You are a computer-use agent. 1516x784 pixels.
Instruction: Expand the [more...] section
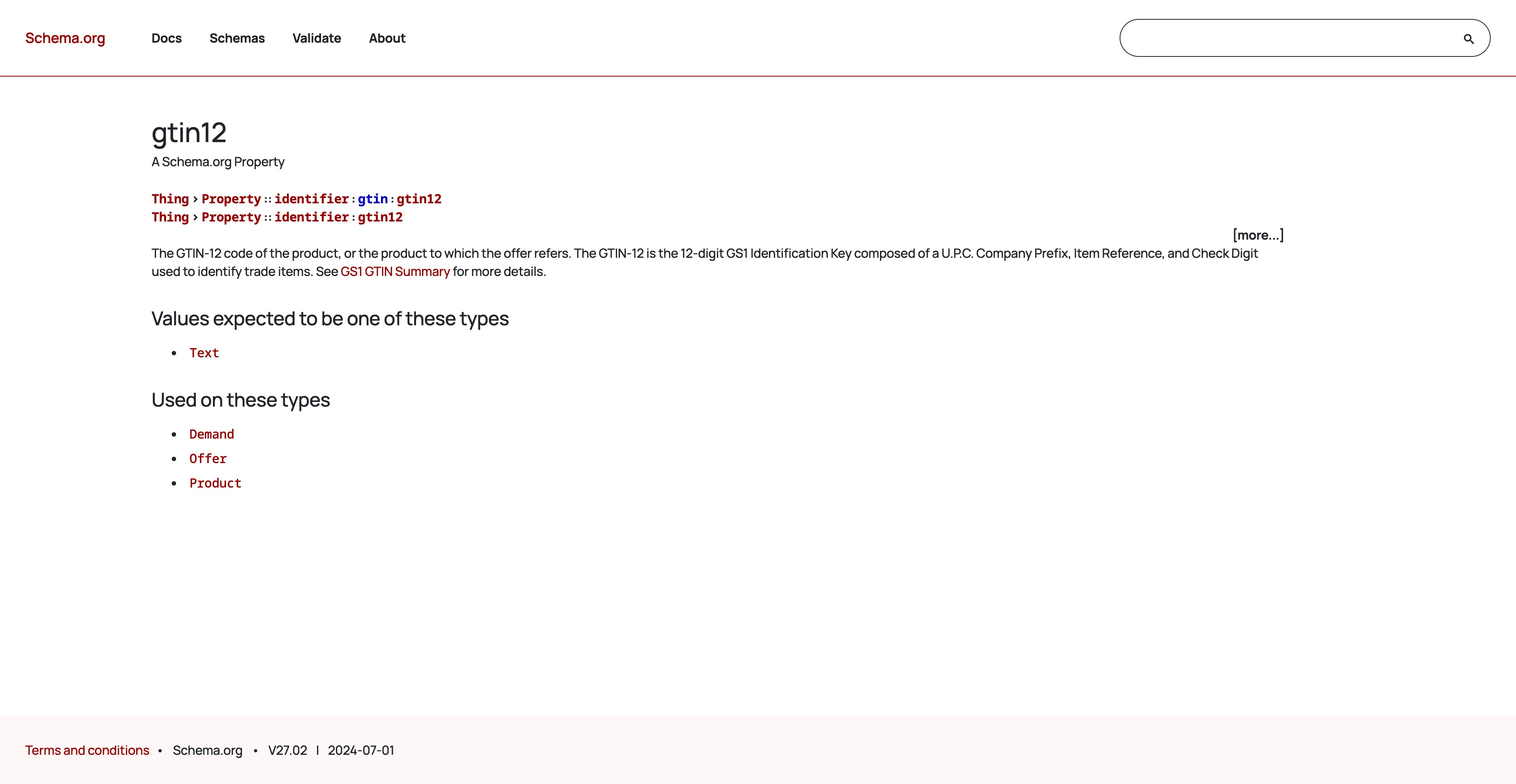point(1258,235)
